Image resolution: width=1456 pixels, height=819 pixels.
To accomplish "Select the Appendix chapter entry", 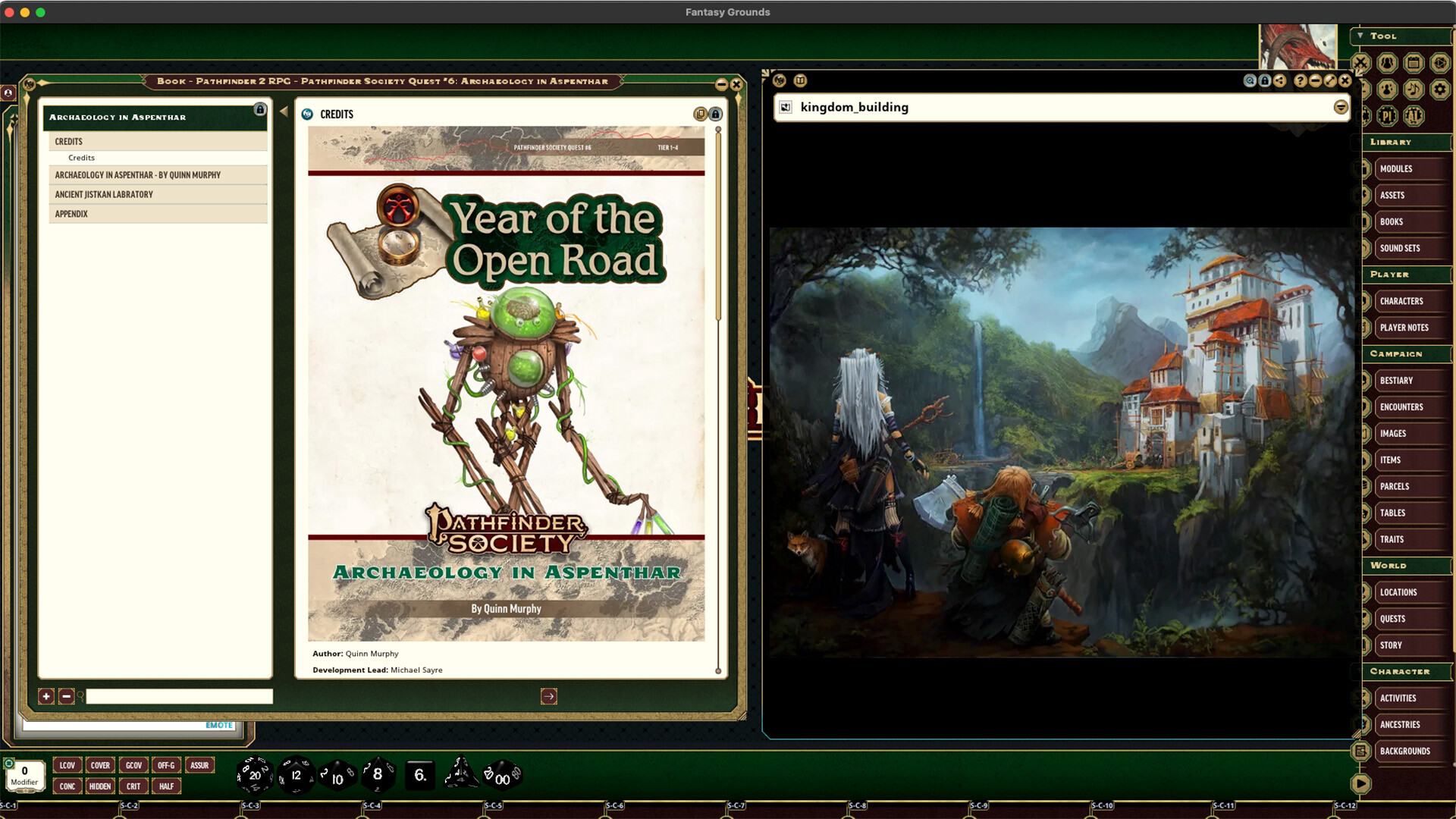I will 71,214.
